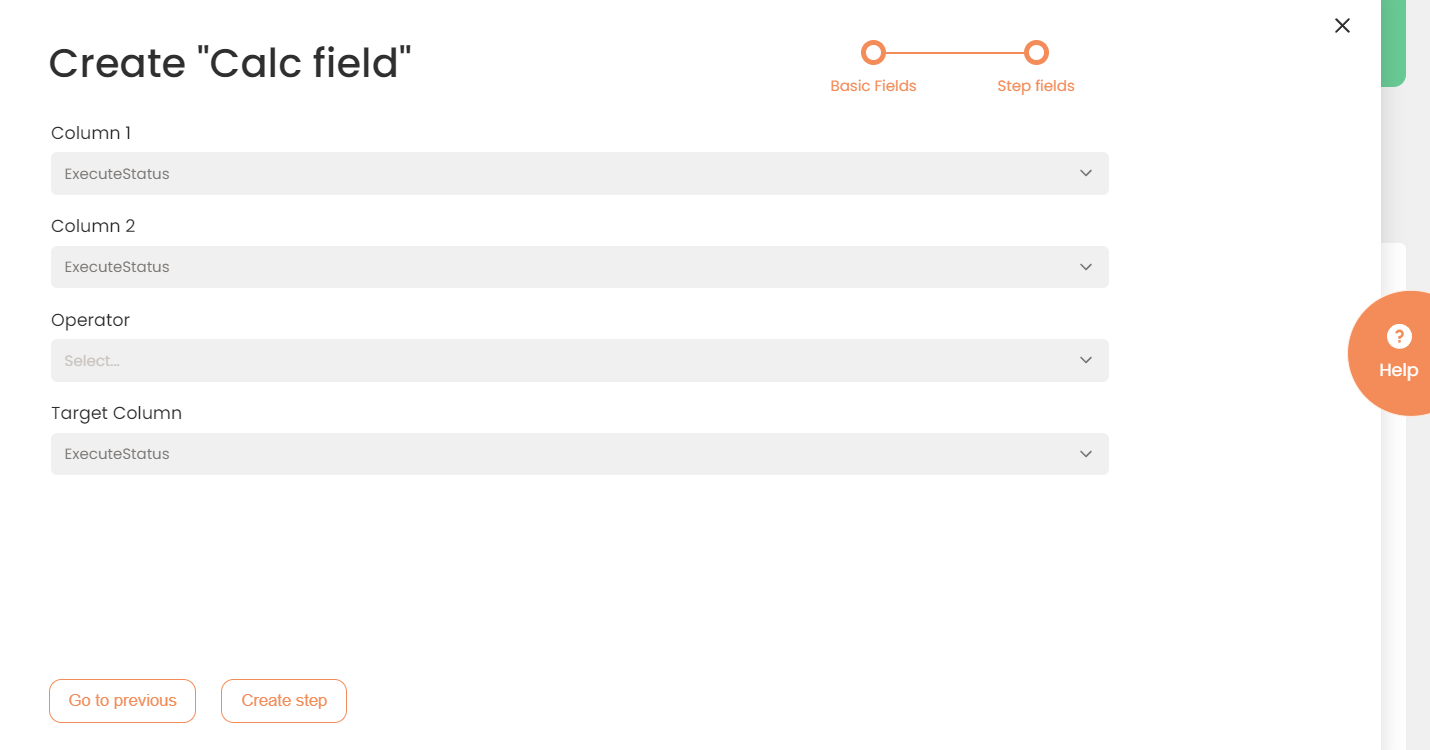Viewport: 1430px width, 750px height.
Task: Select the Step fields step circle
Action: coord(1036,52)
